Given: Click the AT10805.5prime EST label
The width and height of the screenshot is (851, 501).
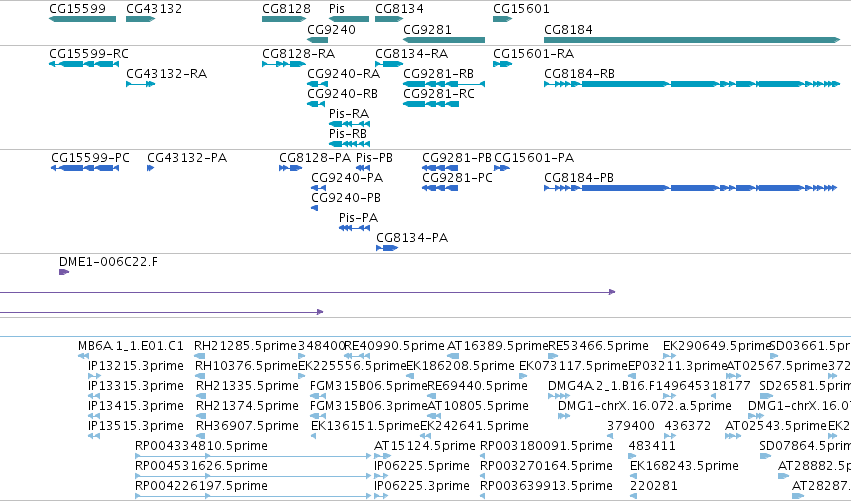Looking at the screenshot, I should [478, 406].
